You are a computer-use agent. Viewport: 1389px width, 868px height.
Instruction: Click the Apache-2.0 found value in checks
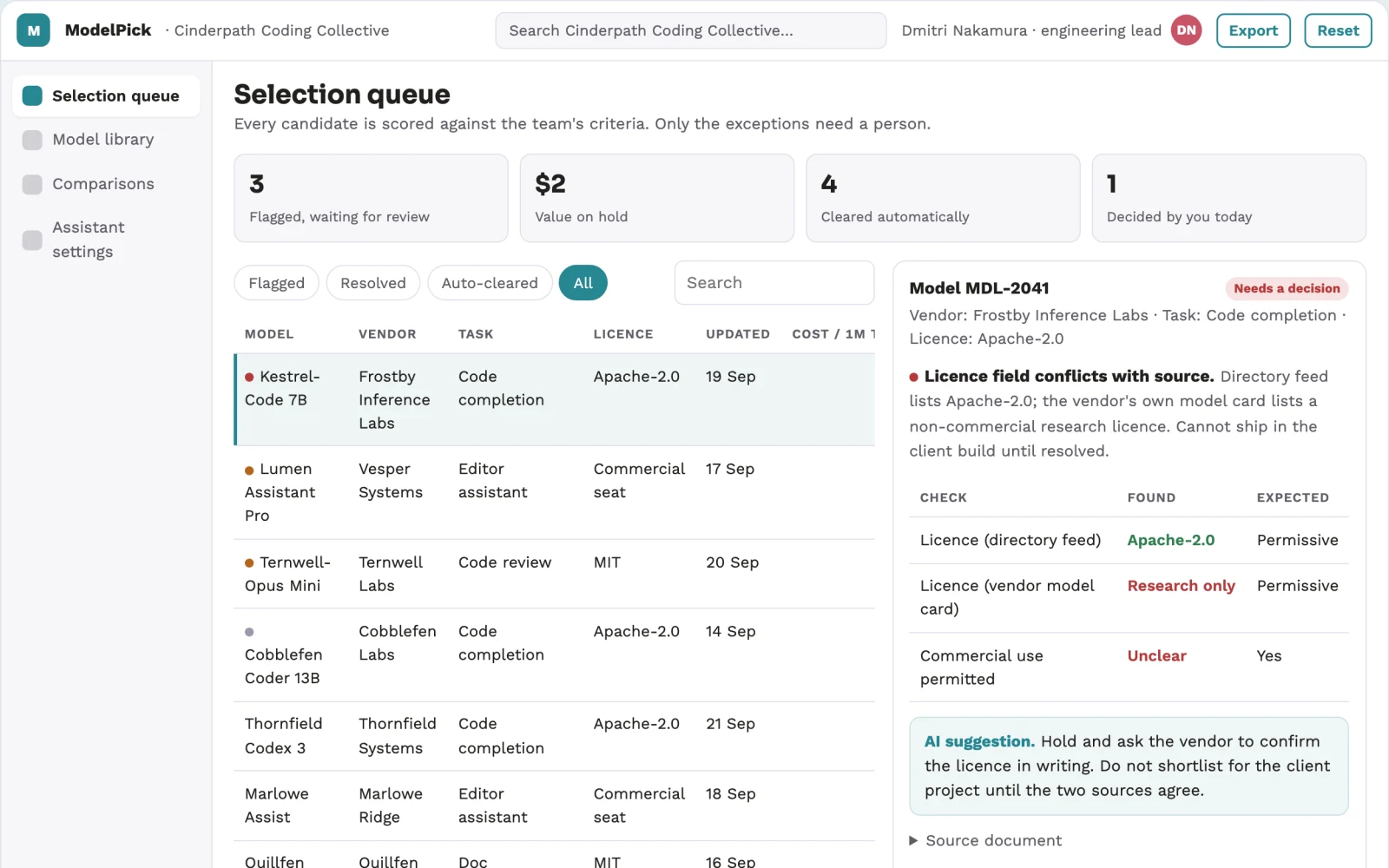[1170, 540]
